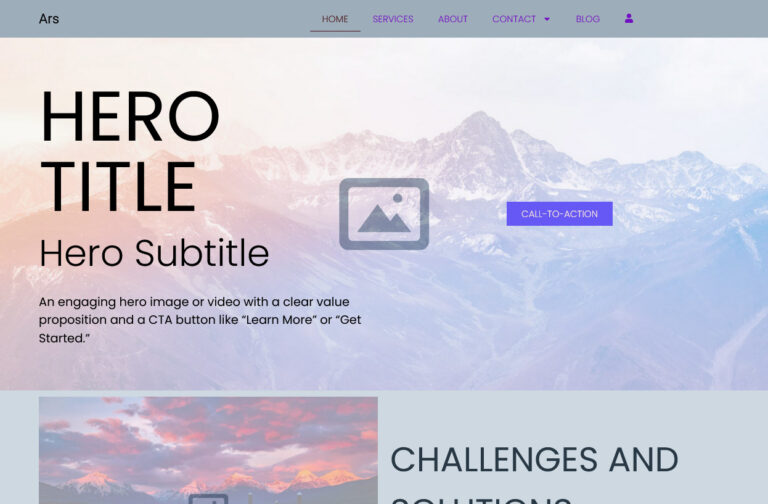
Task: Go to the Home menu item
Action: click(335, 19)
